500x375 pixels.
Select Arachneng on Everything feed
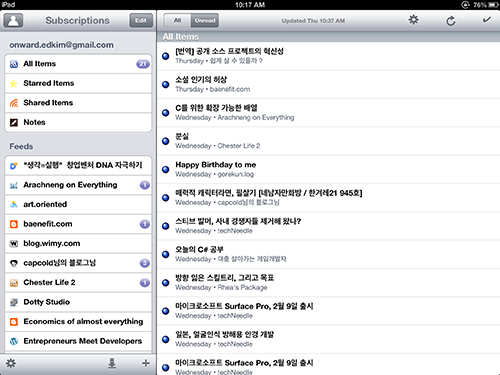click(x=78, y=185)
